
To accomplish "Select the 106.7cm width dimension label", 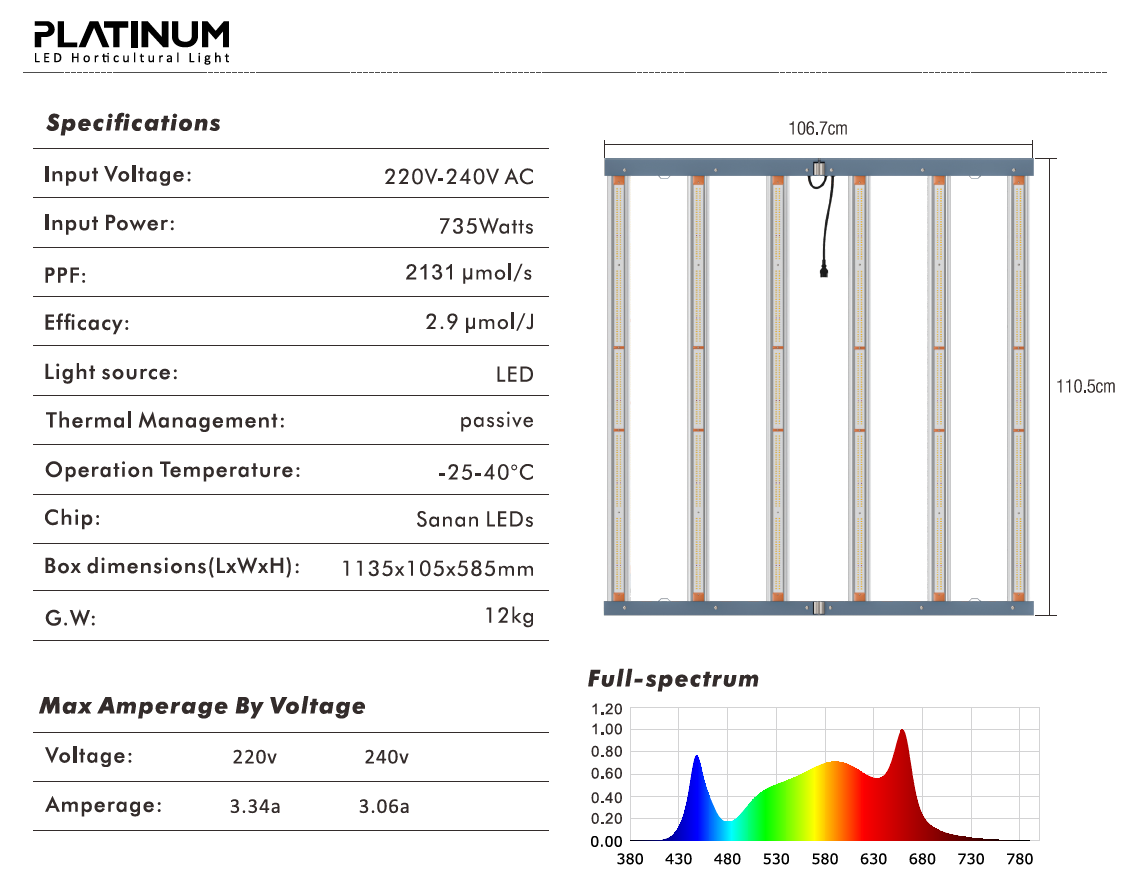I will point(818,129).
